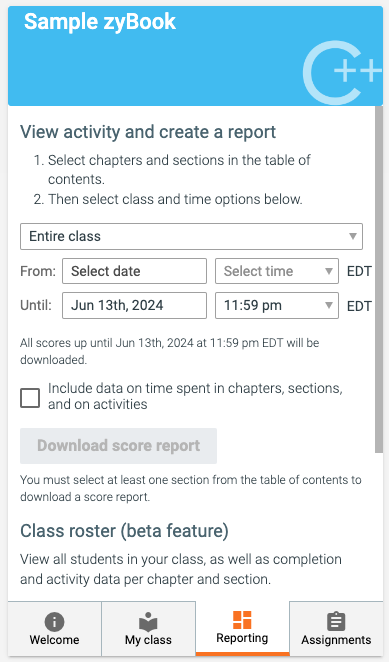Image resolution: width=389 pixels, height=662 pixels.
Task: Click the Download score report button
Action: coord(118,446)
